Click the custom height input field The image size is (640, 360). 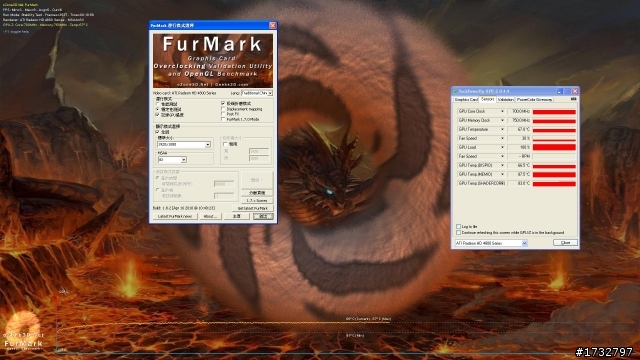point(259,158)
